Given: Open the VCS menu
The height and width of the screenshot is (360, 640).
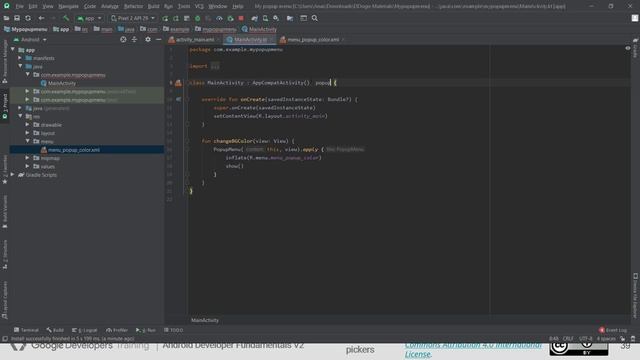Looking at the screenshot, I should click(x=199, y=6).
